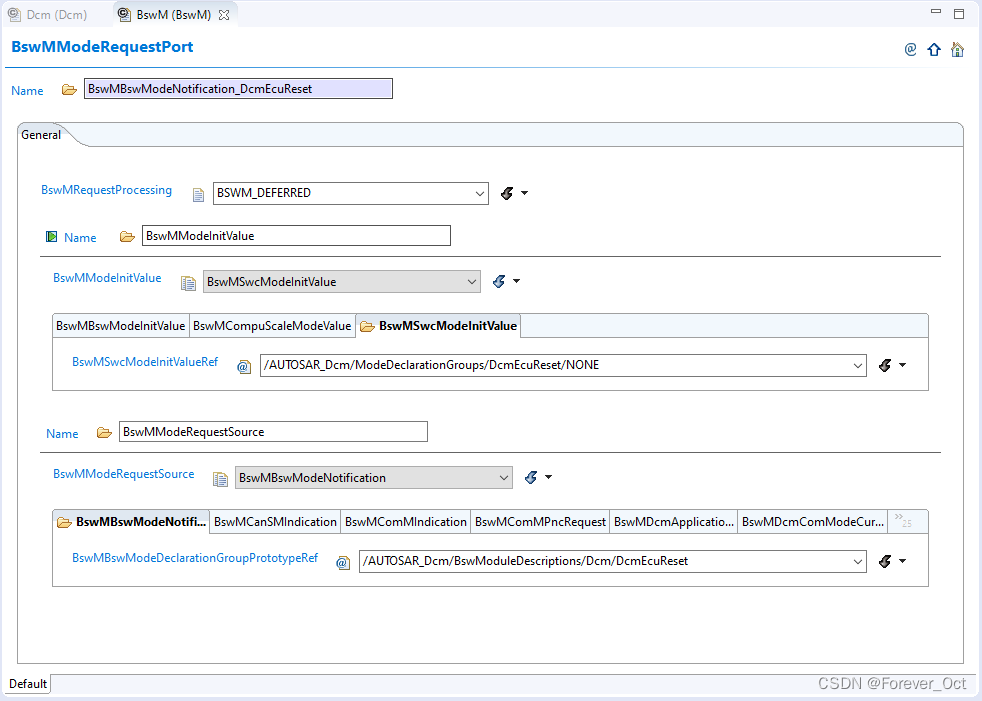Expand arrow menu beside Dcm/DcmEcuReset action icon
Image resolution: width=982 pixels, height=701 pixels.
902,561
